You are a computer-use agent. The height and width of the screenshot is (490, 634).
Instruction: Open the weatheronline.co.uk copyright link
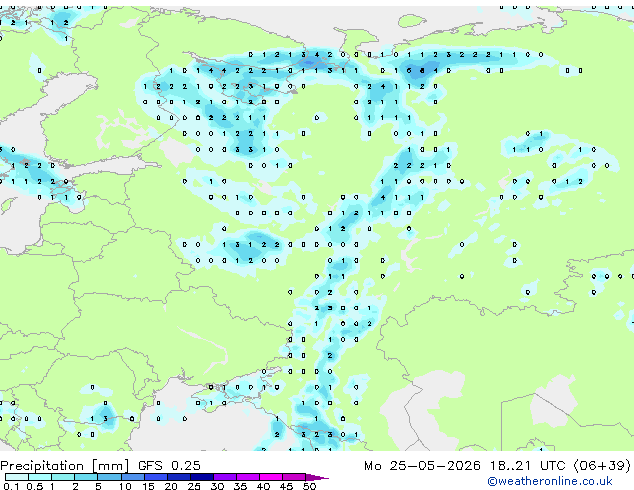point(550,481)
